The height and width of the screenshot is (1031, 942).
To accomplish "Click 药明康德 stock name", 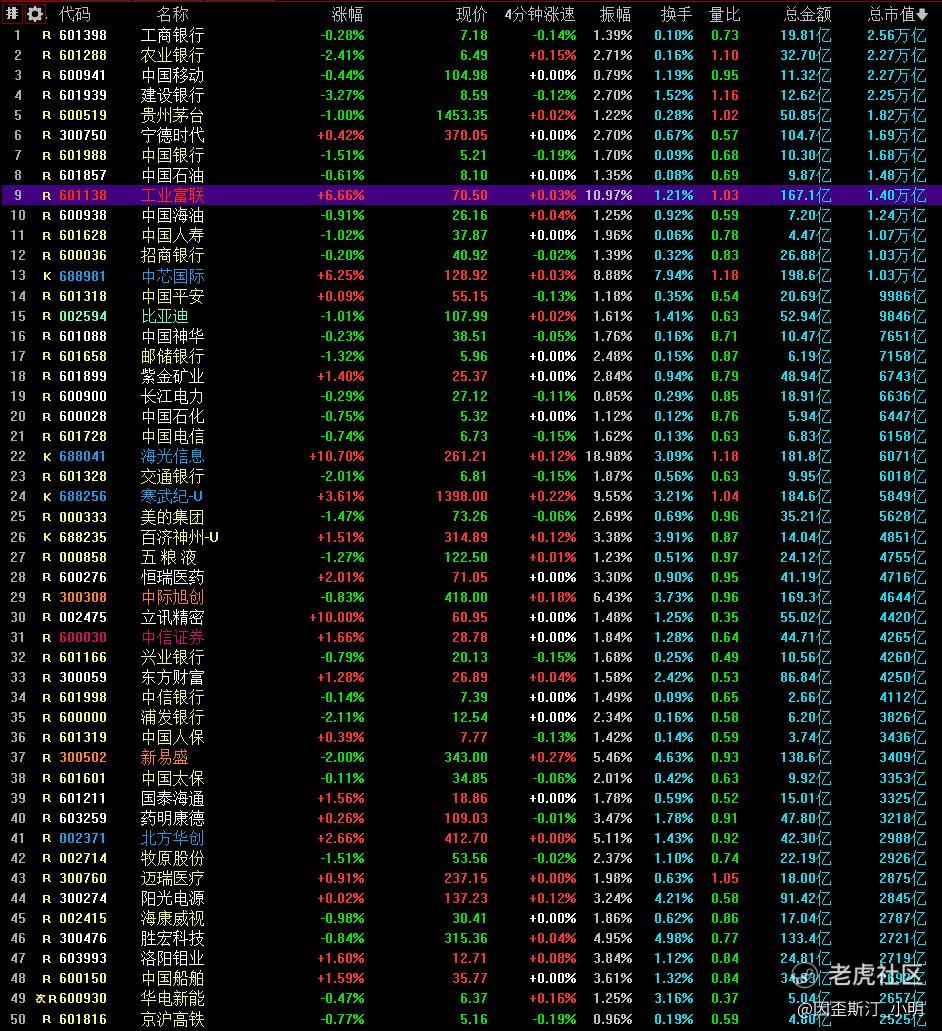I will pyautogui.click(x=172, y=819).
